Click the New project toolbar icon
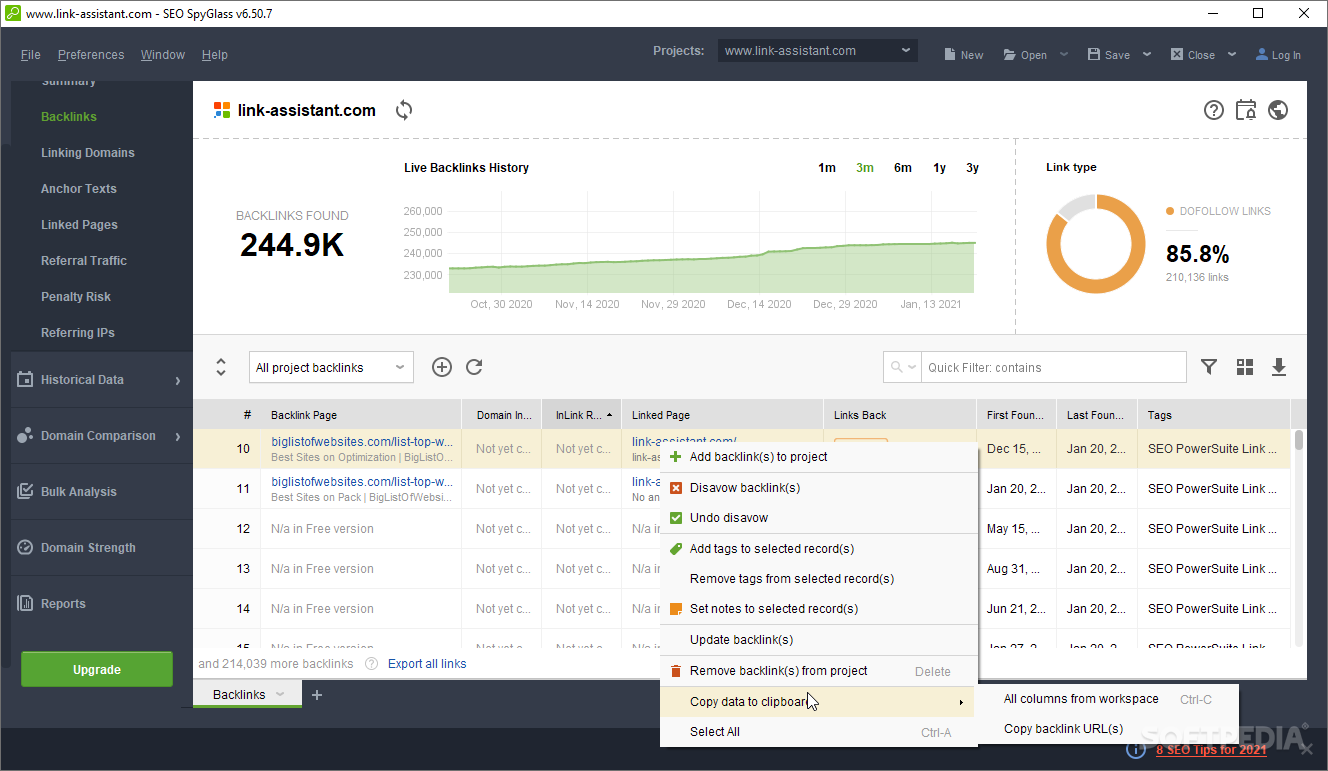This screenshot has width=1328, height=771. [949, 55]
